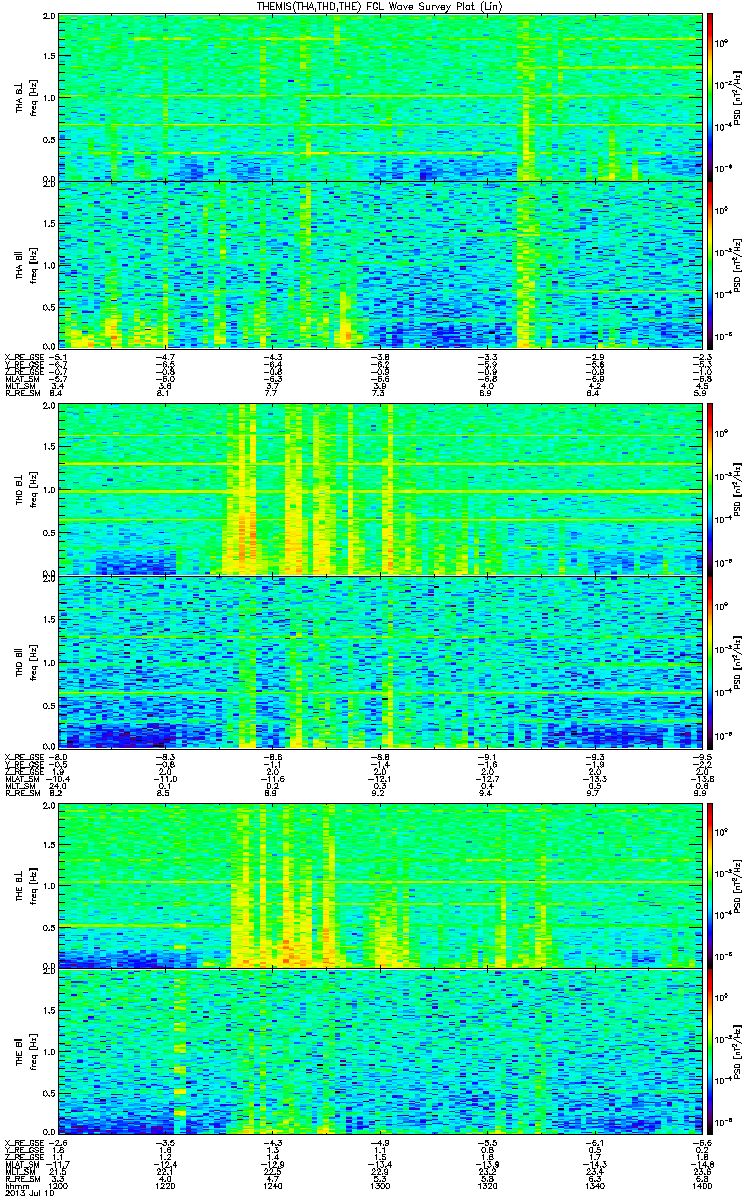Click PSD [nT²/Hz] label beside THA B⊥ color bar
This screenshot has width=750, height=1200.
[x=738, y=97]
